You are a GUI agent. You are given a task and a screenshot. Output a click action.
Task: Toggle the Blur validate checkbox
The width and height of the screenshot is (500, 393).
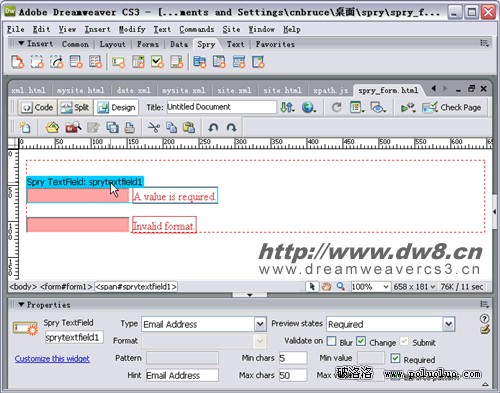[x=331, y=341]
